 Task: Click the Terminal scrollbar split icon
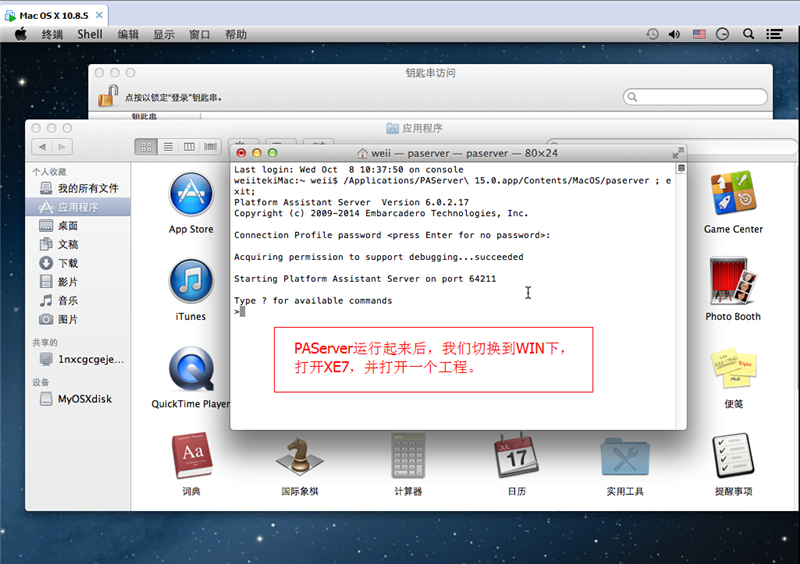681,168
